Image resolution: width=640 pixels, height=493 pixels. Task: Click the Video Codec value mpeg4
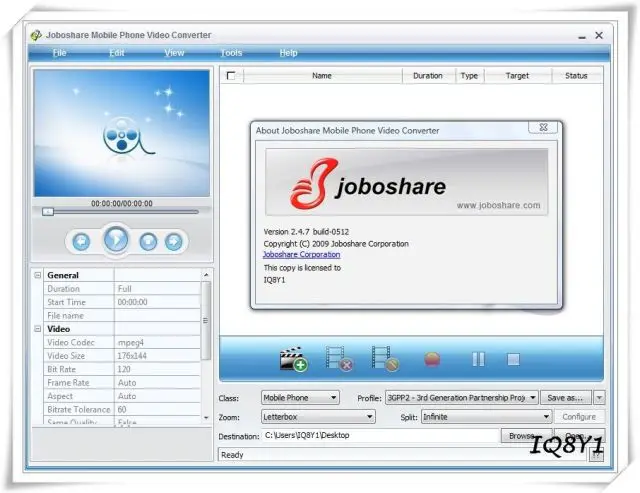tap(158, 342)
